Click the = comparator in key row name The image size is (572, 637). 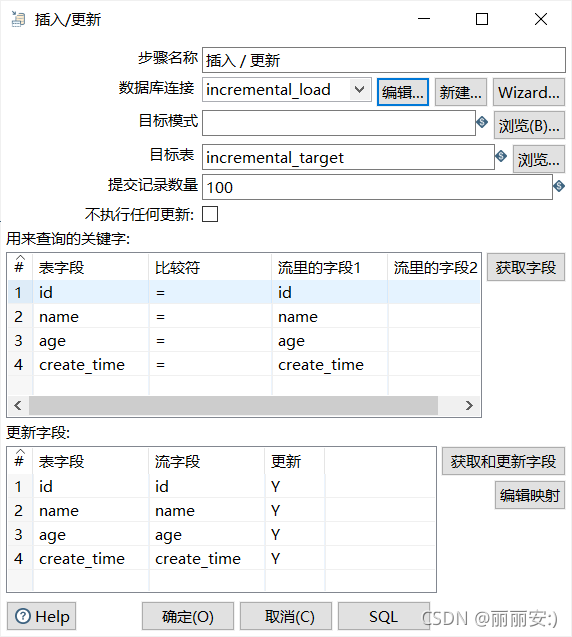210,316
